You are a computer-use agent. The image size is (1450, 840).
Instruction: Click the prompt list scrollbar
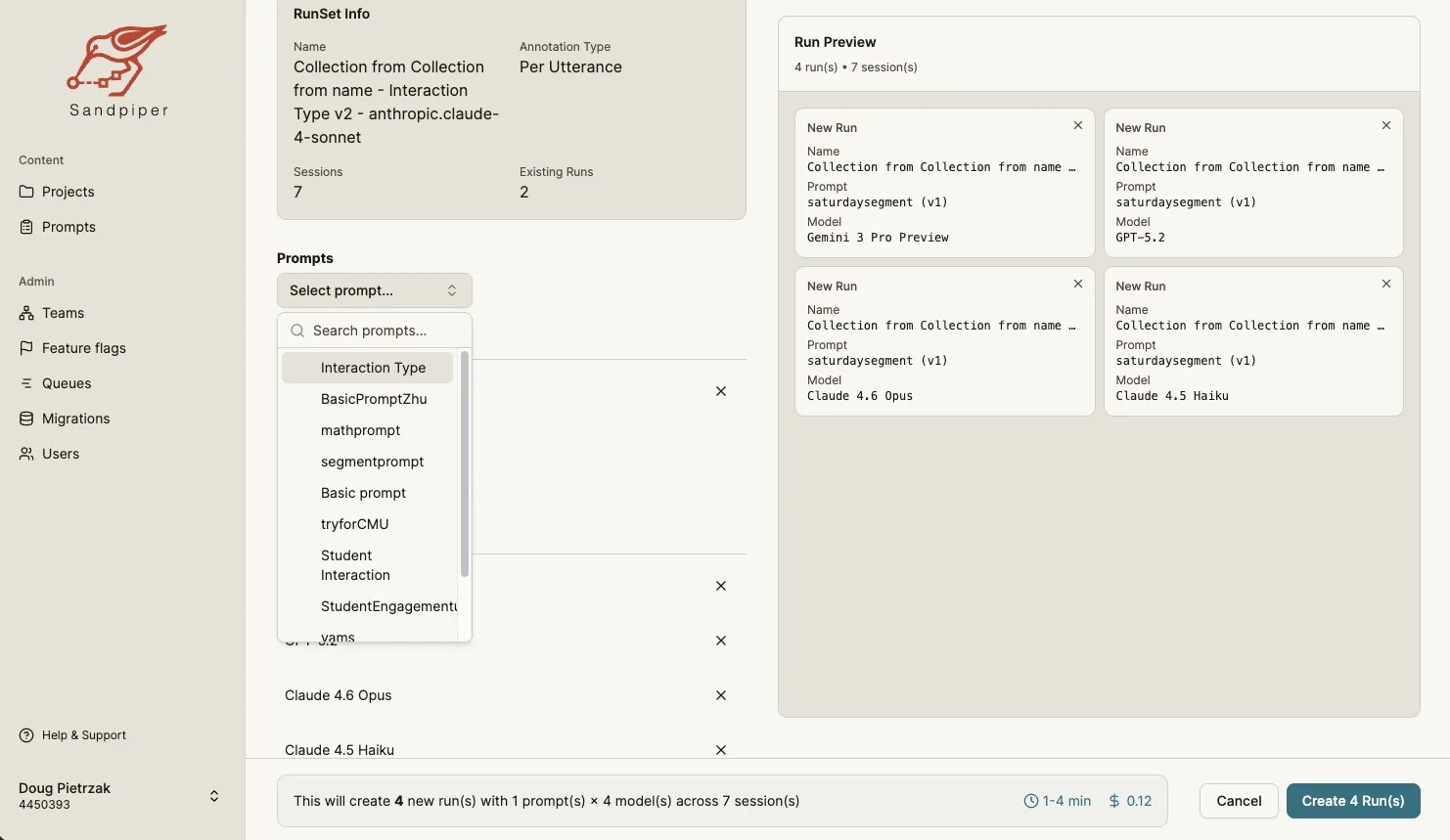point(465,464)
